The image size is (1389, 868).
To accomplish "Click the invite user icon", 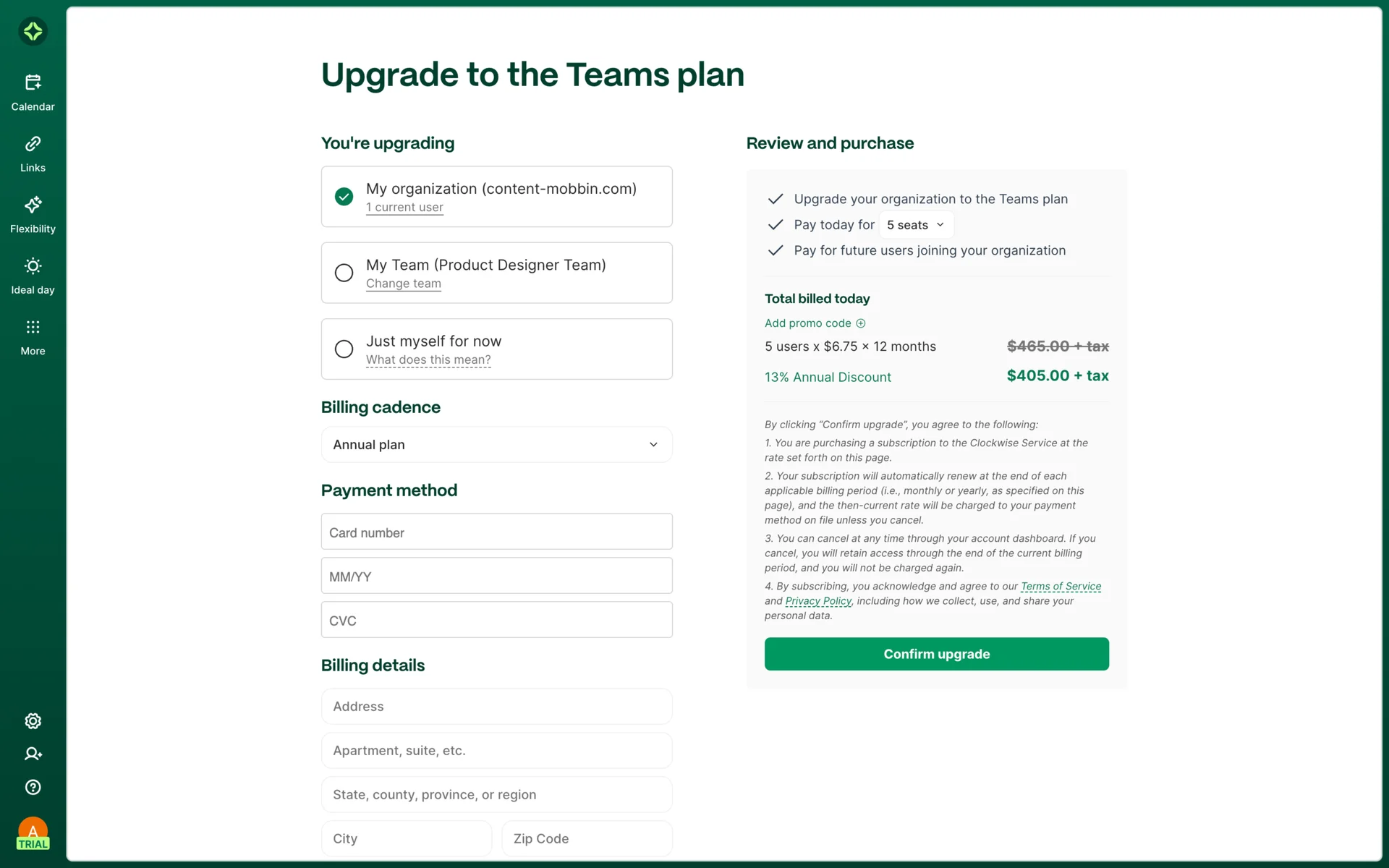I will point(33,754).
